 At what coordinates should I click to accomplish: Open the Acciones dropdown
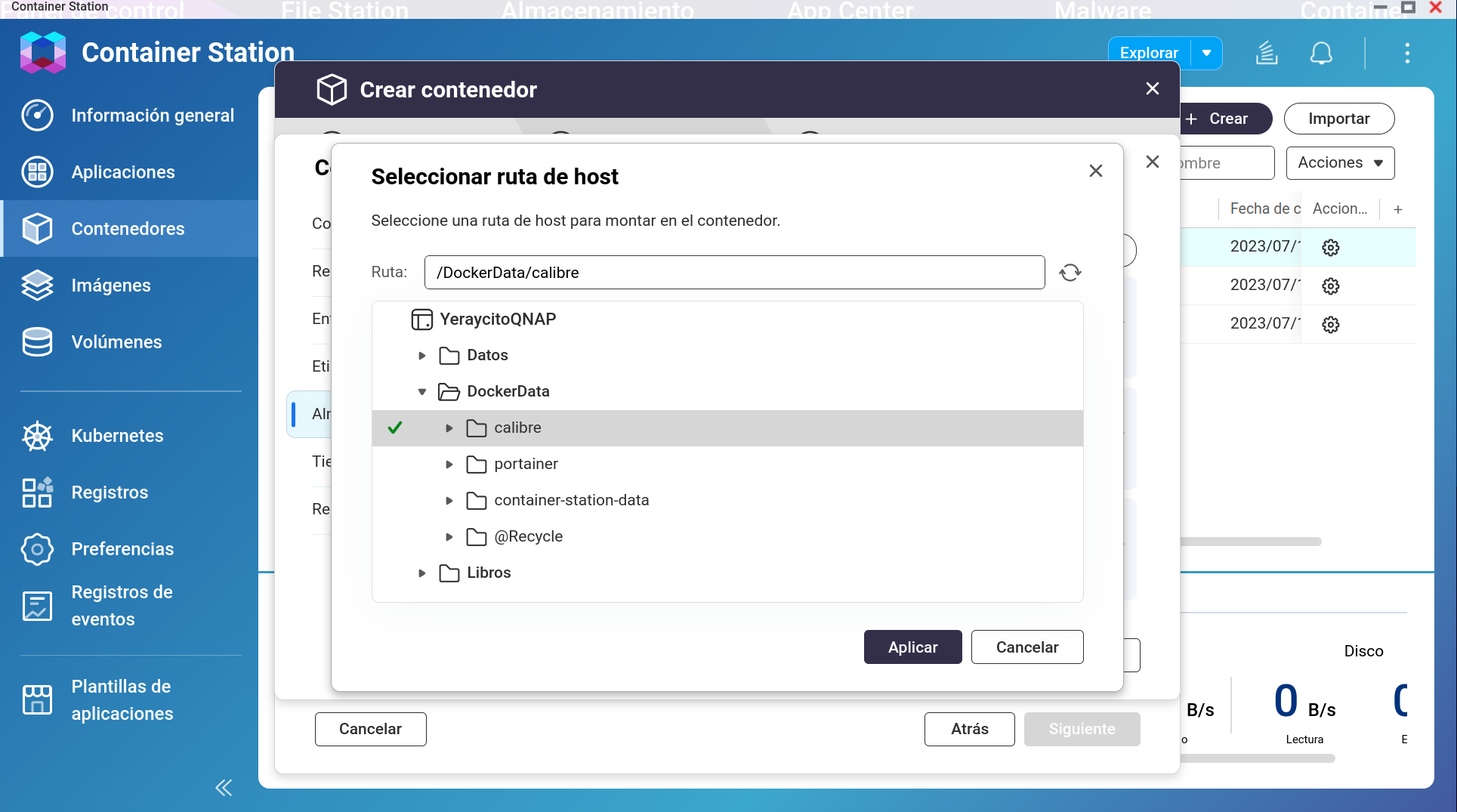pyautogui.click(x=1340, y=163)
